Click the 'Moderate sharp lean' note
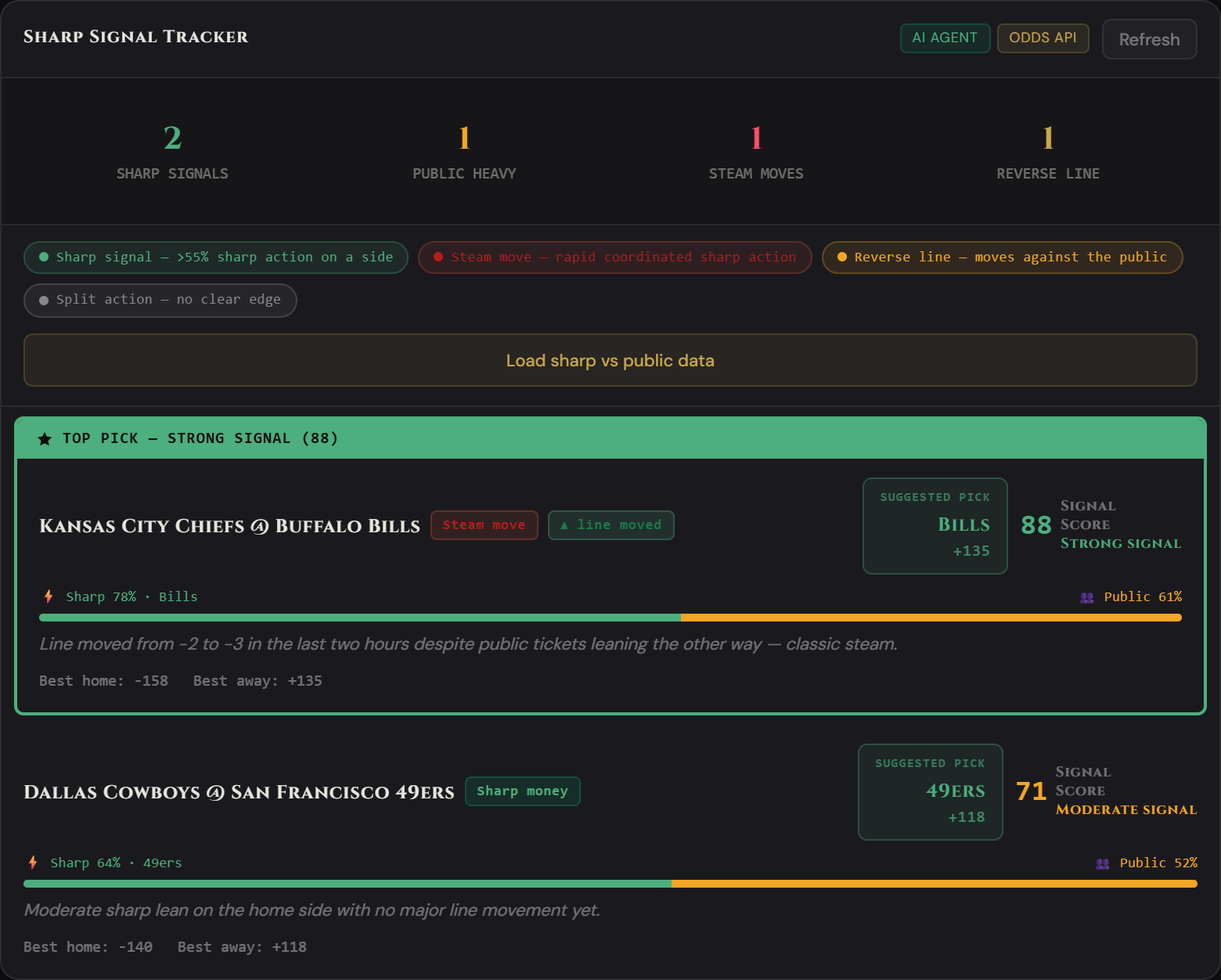 [312, 910]
